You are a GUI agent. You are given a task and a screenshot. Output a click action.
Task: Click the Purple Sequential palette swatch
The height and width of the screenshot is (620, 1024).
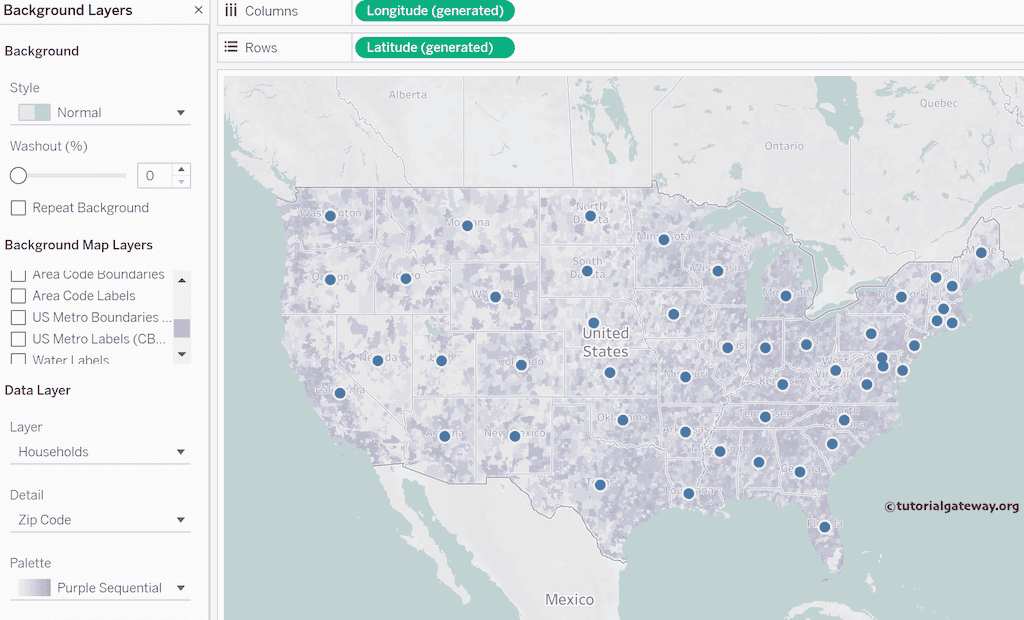(x=34, y=587)
